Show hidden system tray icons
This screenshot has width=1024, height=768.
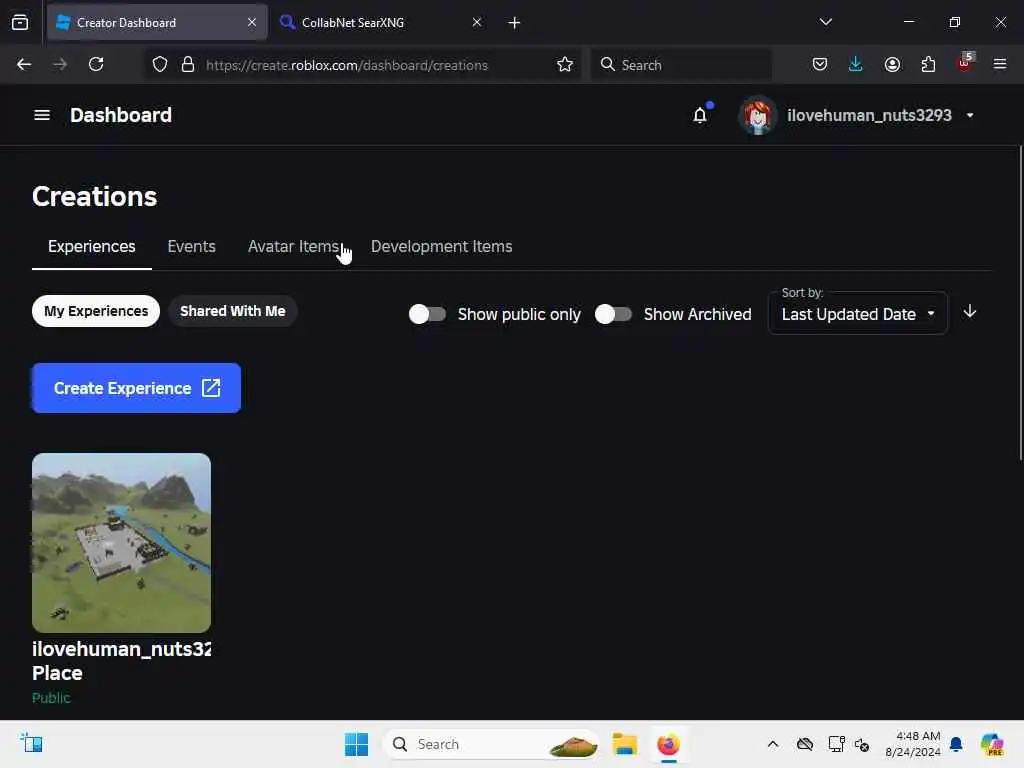tap(773, 744)
